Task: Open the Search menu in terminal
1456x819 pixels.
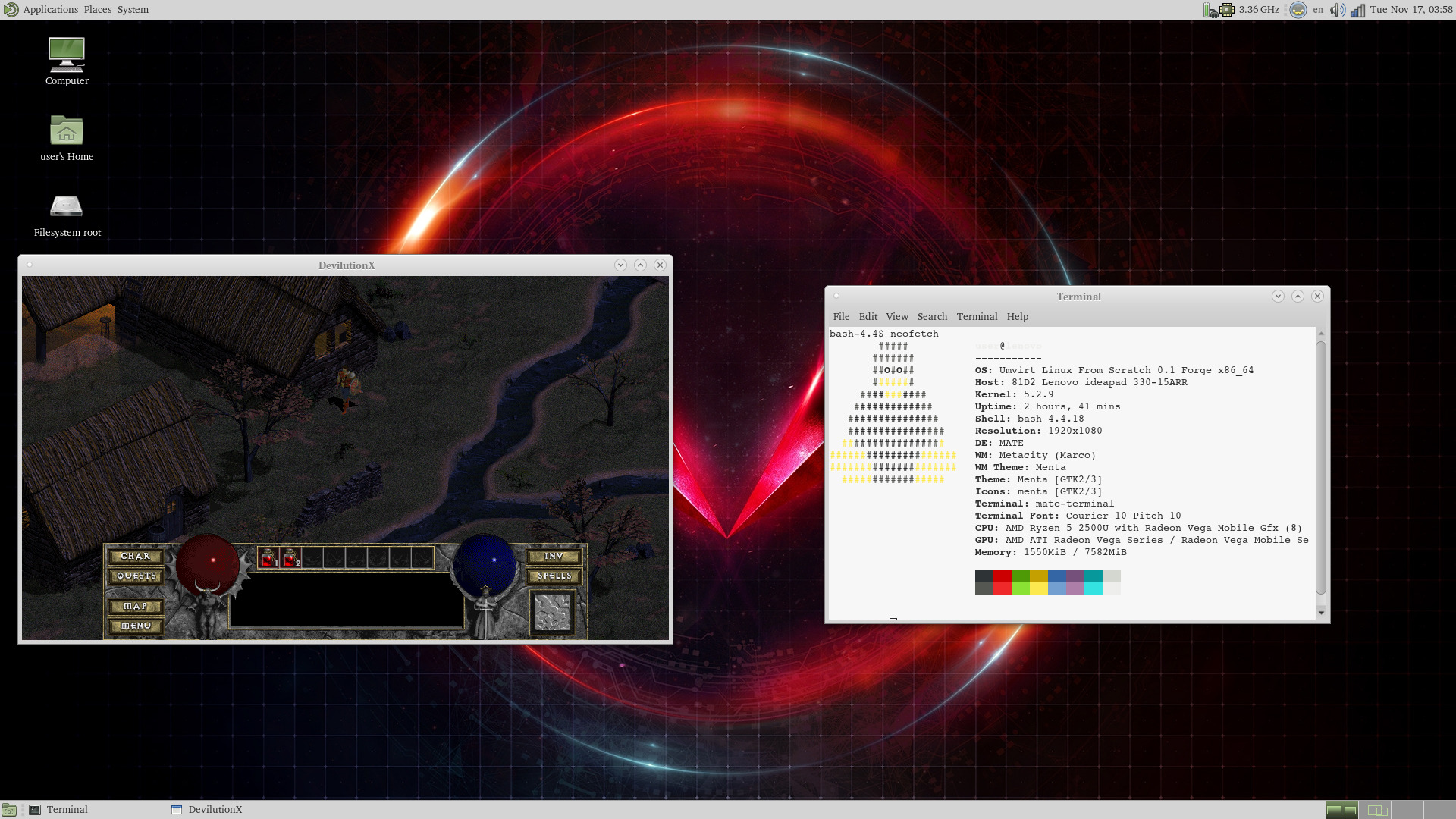Action: click(x=932, y=317)
